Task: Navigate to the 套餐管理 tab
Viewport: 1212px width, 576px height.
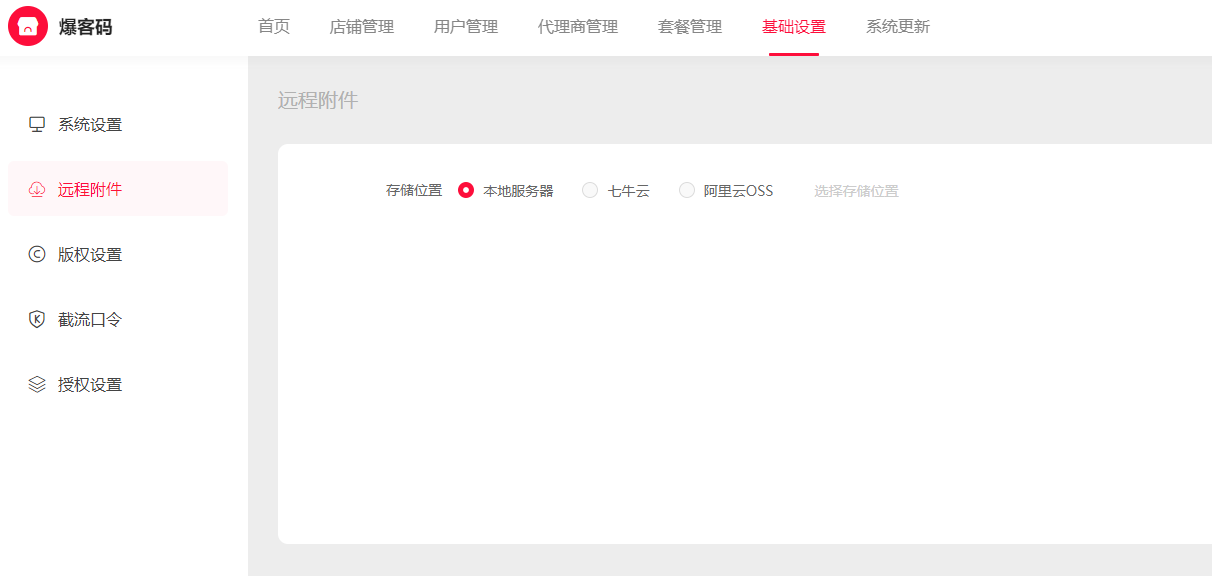Action: pyautogui.click(x=690, y=27)
